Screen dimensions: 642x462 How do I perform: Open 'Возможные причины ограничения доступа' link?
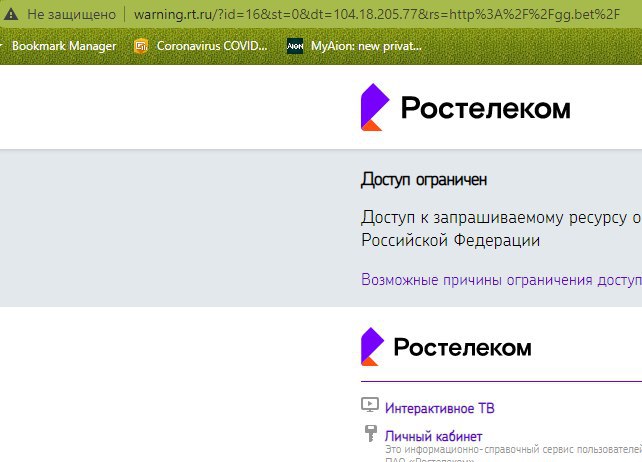pyautogui.click(x=502, y=280)
